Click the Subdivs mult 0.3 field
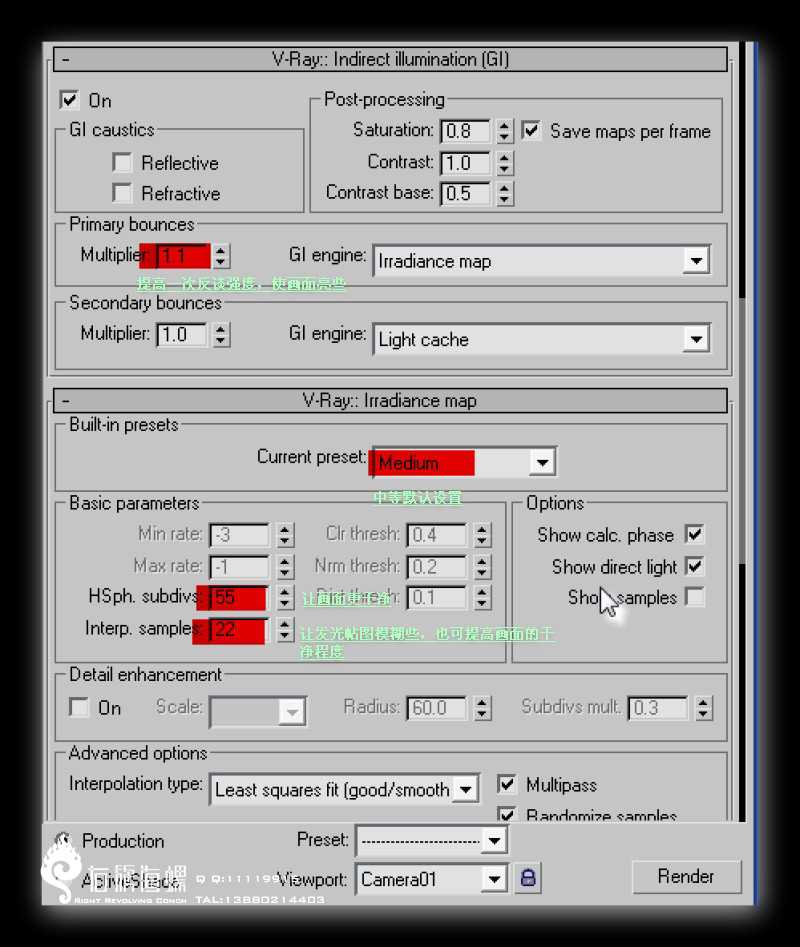The image size is (800, 947). coord(658,707)
